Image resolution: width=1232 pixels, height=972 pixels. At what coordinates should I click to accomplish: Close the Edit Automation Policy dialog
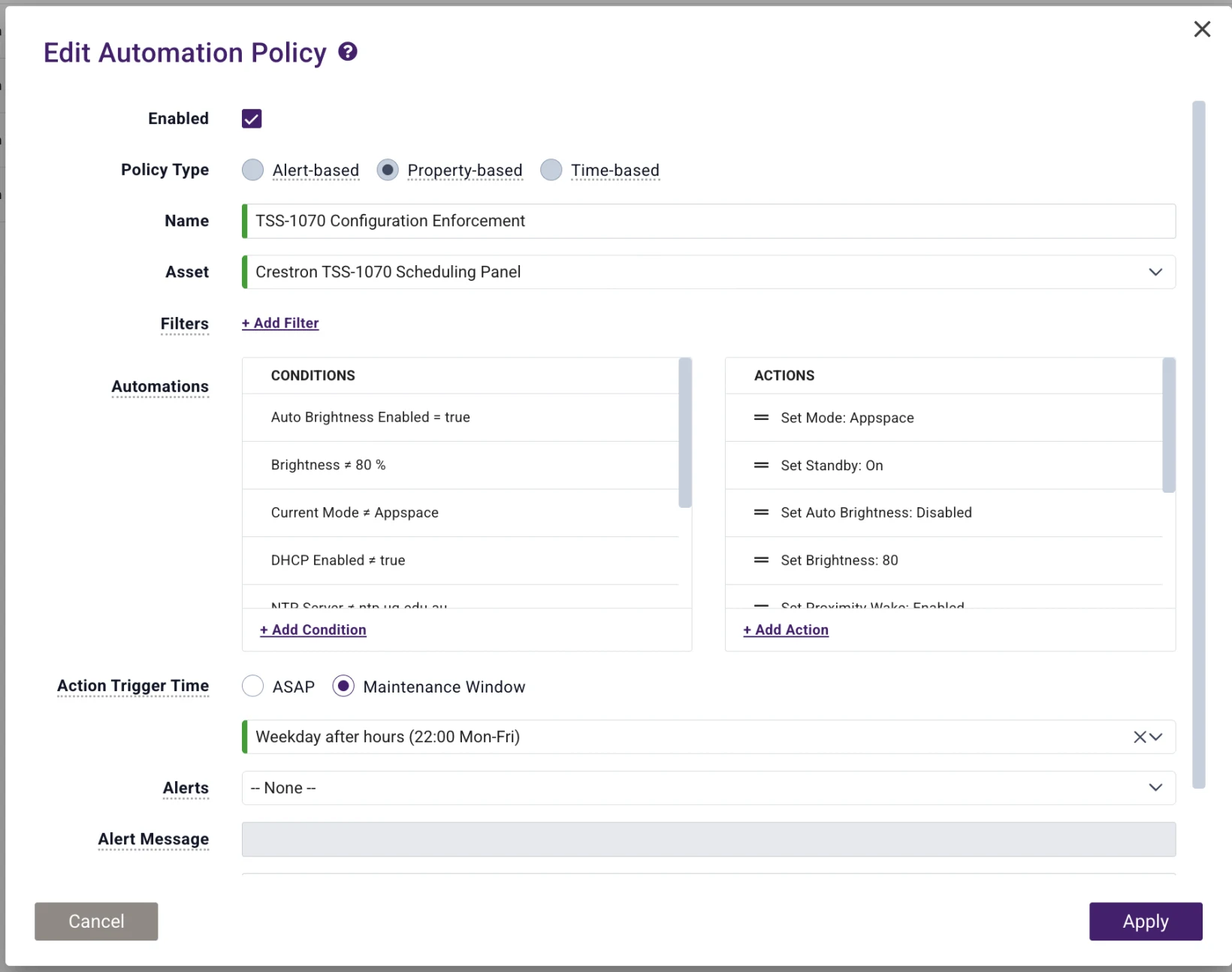click(1202, 29)
